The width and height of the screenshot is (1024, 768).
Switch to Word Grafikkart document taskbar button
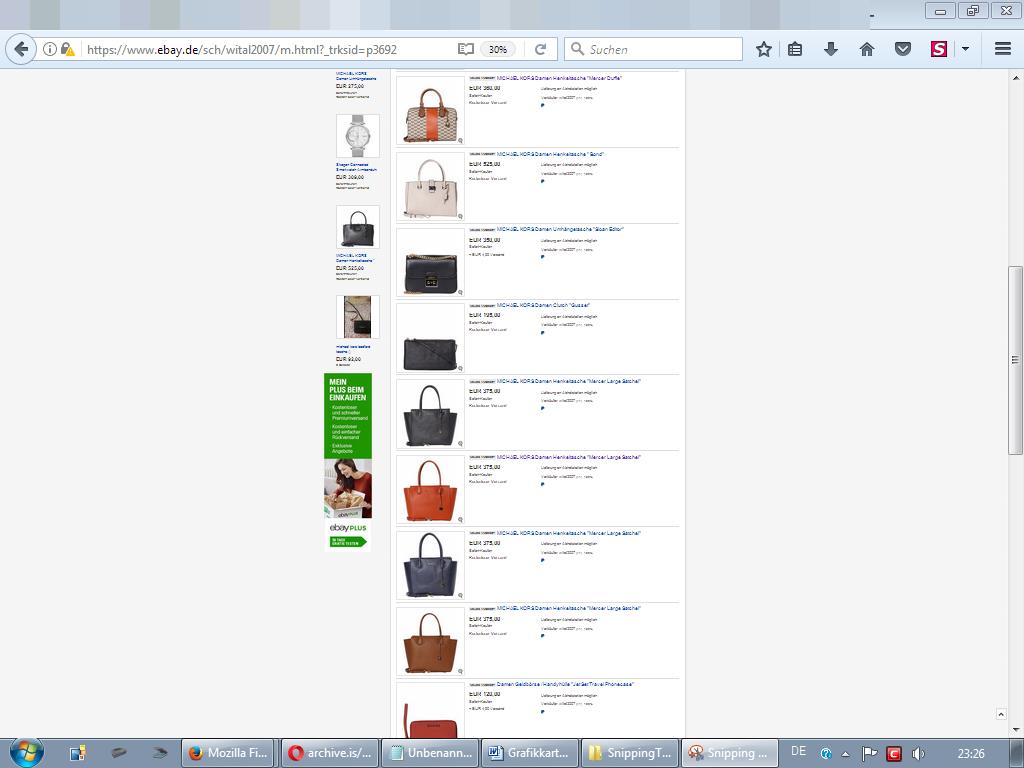[x=530, y=753]
